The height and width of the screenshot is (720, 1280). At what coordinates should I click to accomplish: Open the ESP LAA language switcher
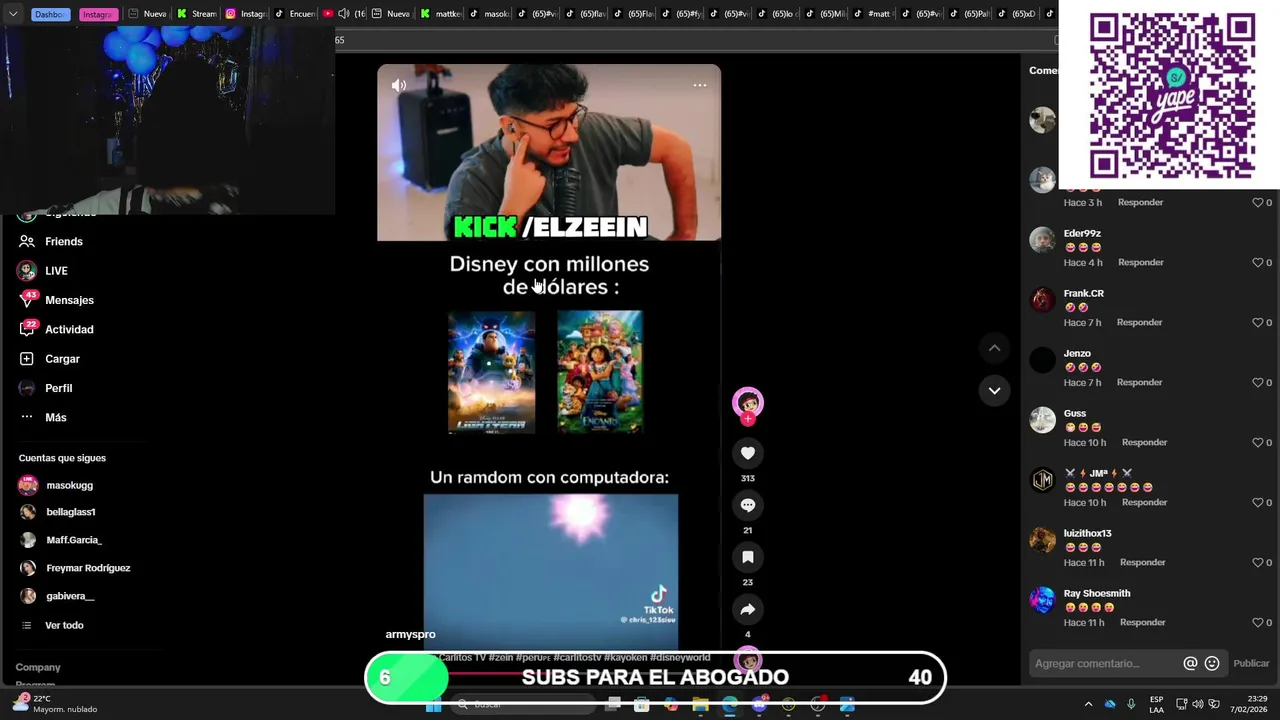1156,704
